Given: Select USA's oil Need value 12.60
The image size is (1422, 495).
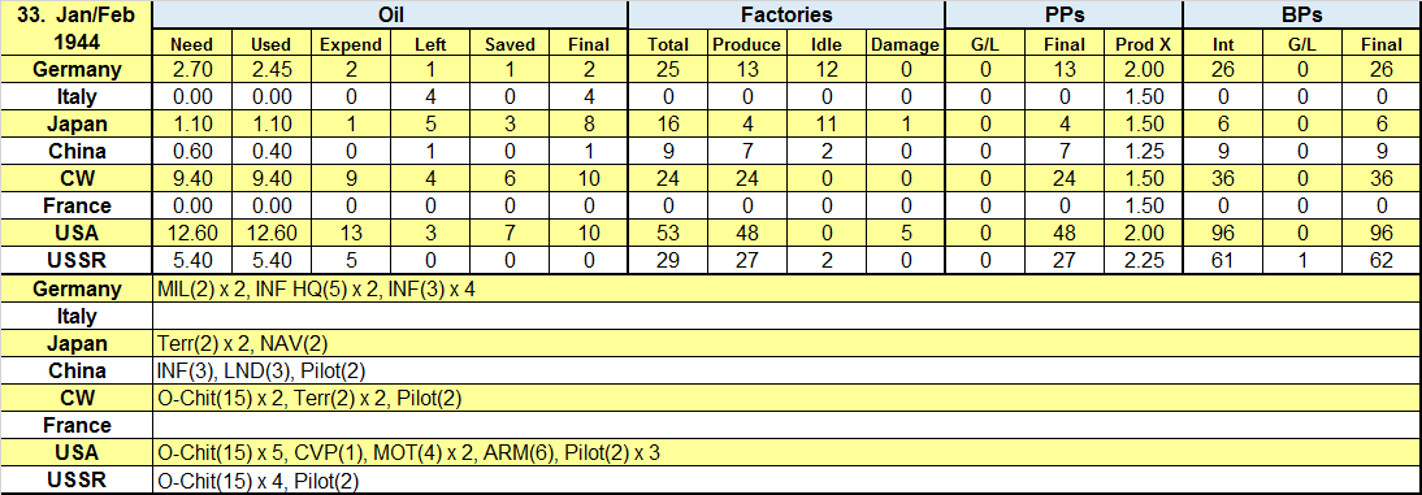Looking at the screenshot, I should [192, 233].
